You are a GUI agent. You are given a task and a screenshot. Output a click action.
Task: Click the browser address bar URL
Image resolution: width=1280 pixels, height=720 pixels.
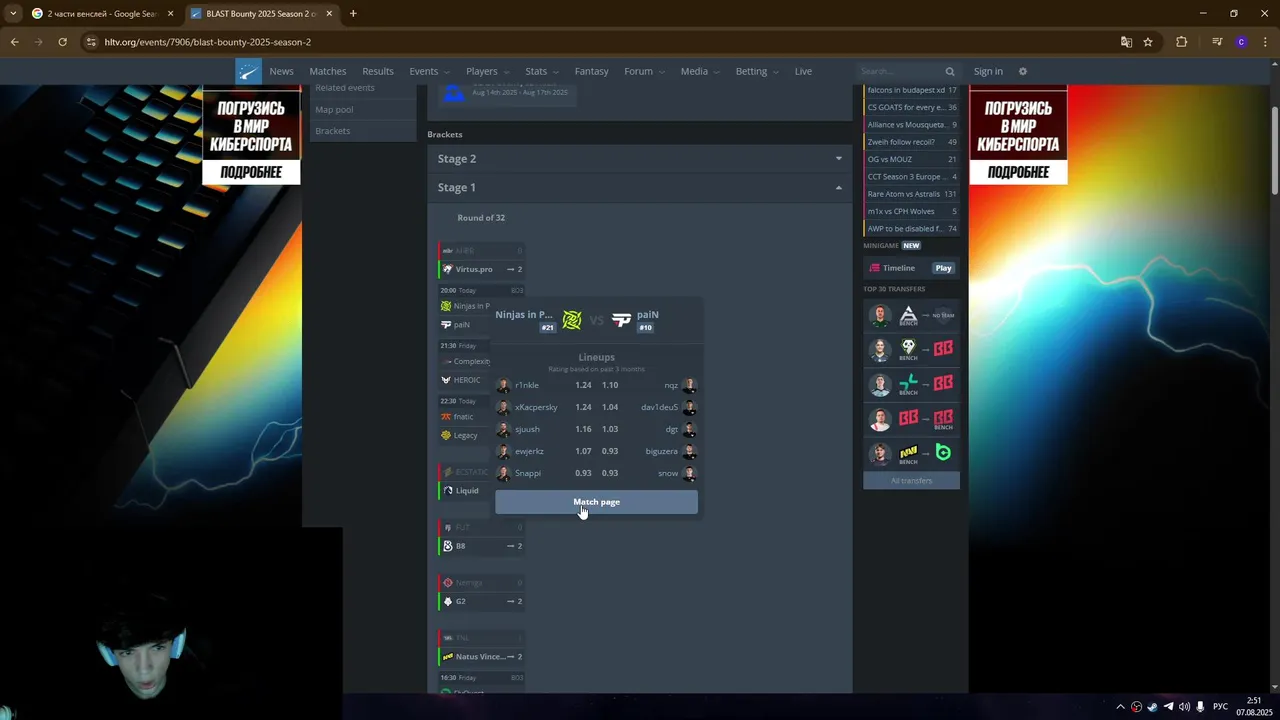208,42
